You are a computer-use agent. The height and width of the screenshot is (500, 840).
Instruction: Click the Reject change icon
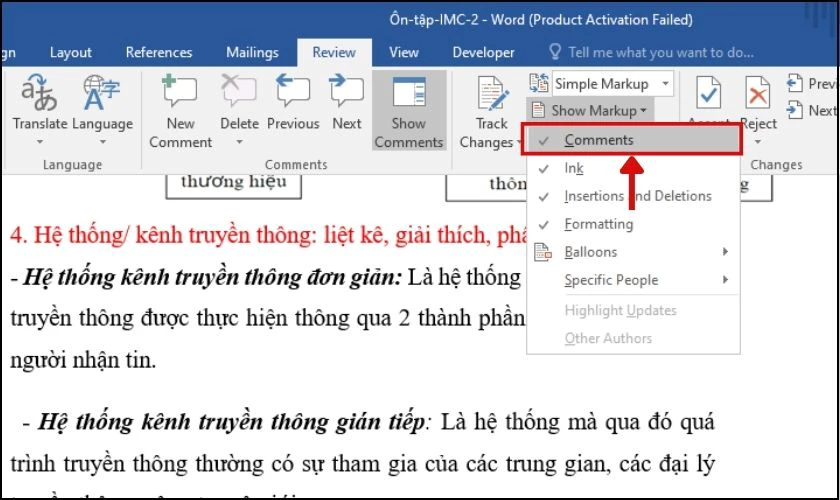(758, 93)
